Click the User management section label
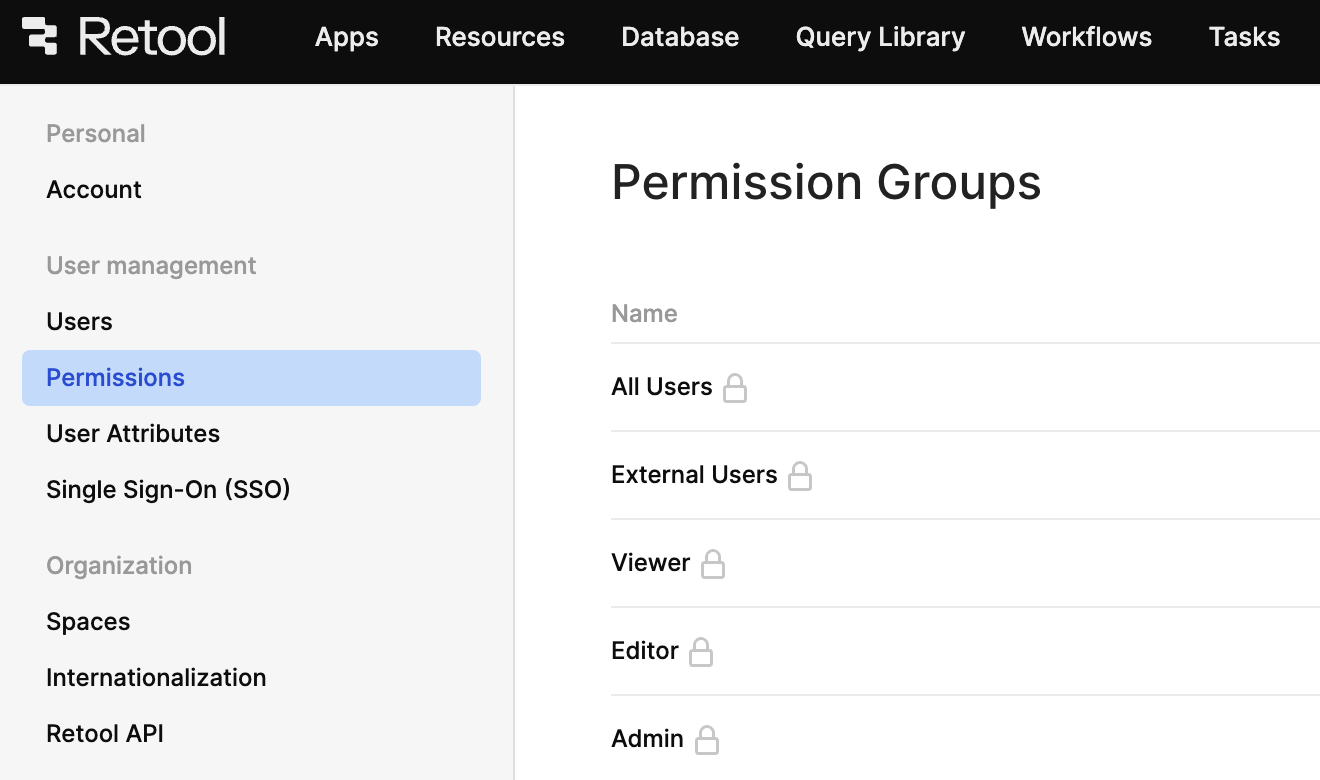The width and height of the screenshot is (1320, 780). [151, 265]
